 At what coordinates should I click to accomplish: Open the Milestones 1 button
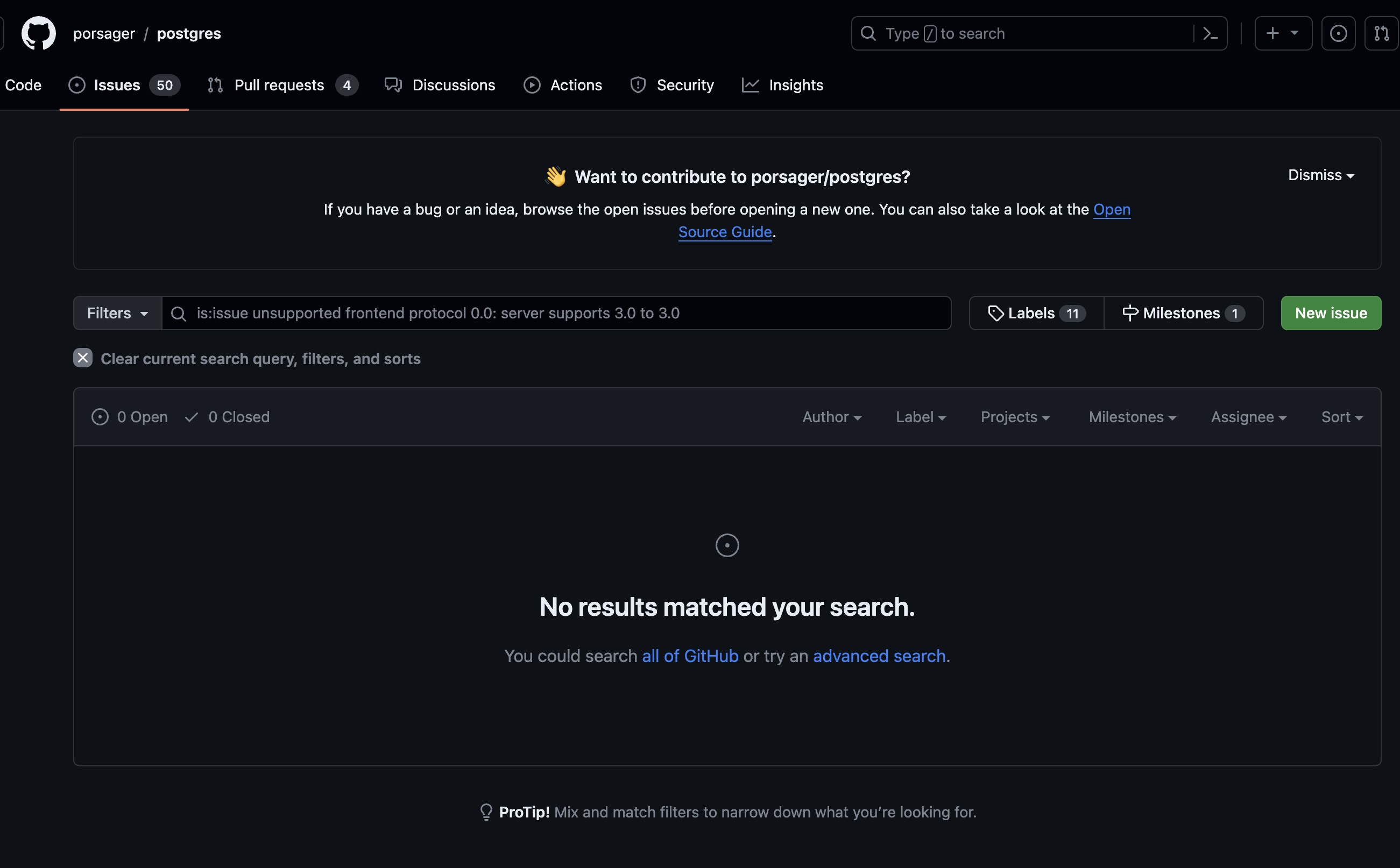1183,314
